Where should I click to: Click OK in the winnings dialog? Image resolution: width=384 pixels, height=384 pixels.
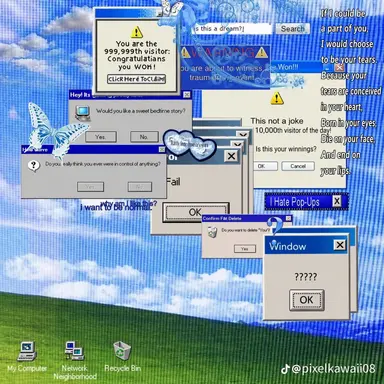click(x=266, y=166)
